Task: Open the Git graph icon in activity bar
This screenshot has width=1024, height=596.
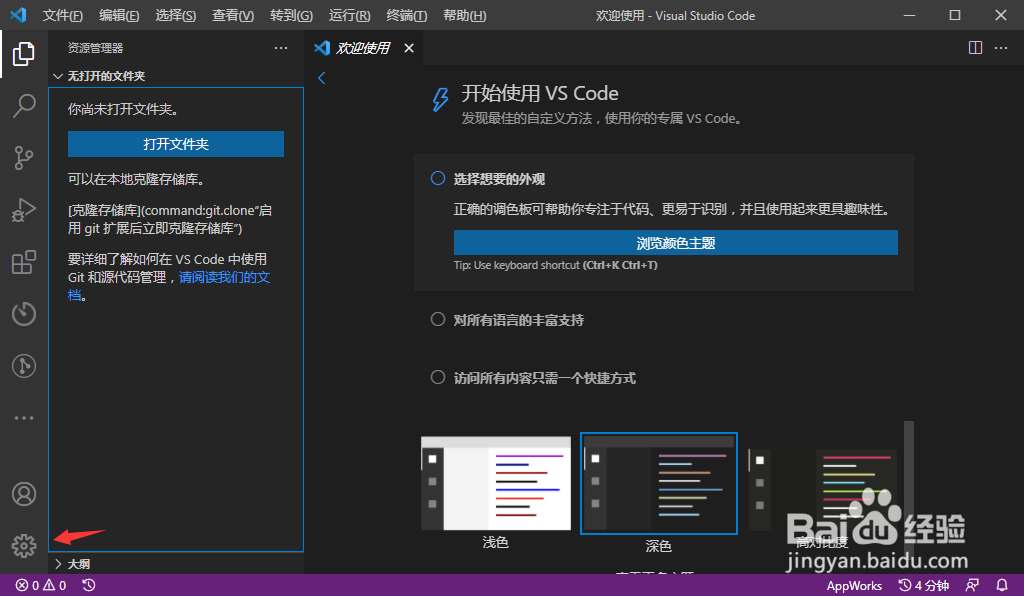Action: pos(24,366)
